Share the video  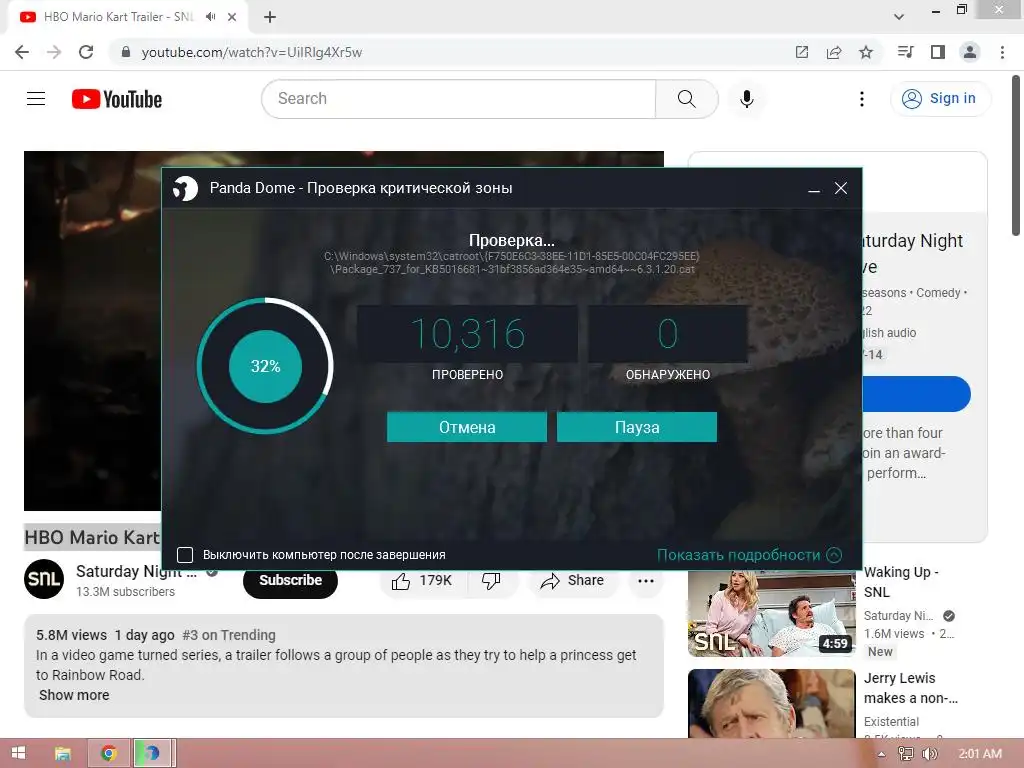[x=571, y=581]
